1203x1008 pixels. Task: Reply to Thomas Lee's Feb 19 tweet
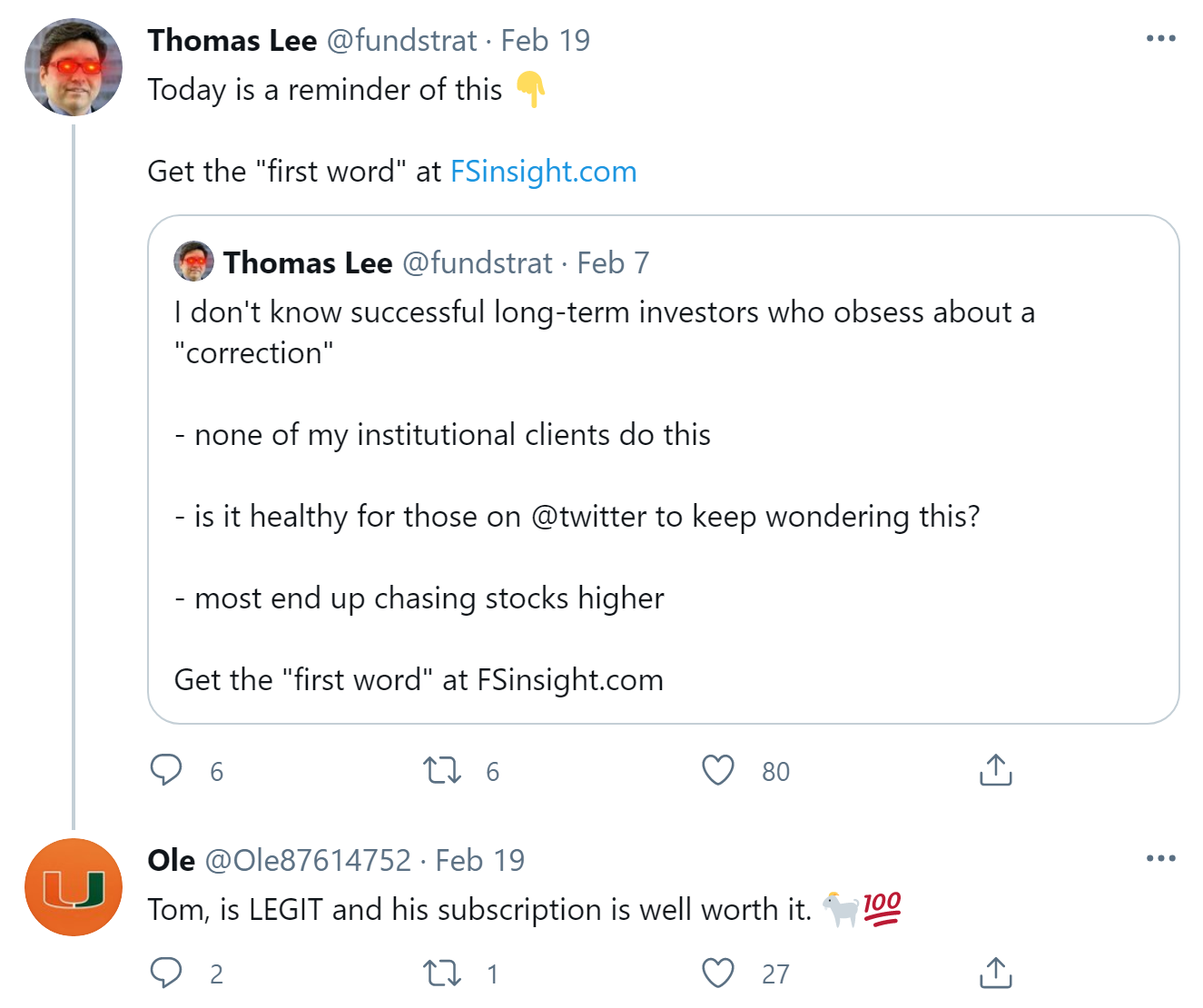tap(166, 770)
